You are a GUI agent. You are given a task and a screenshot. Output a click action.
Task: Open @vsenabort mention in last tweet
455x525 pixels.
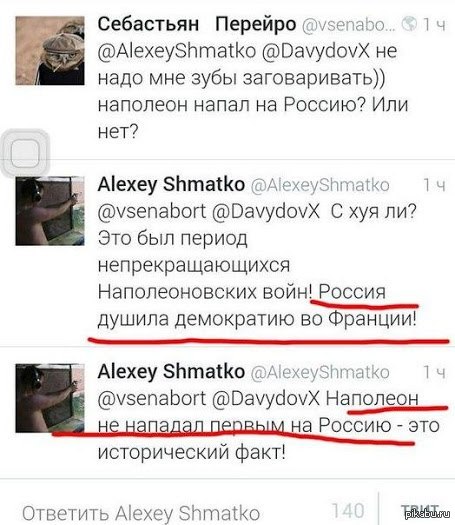tap(152, 399)
